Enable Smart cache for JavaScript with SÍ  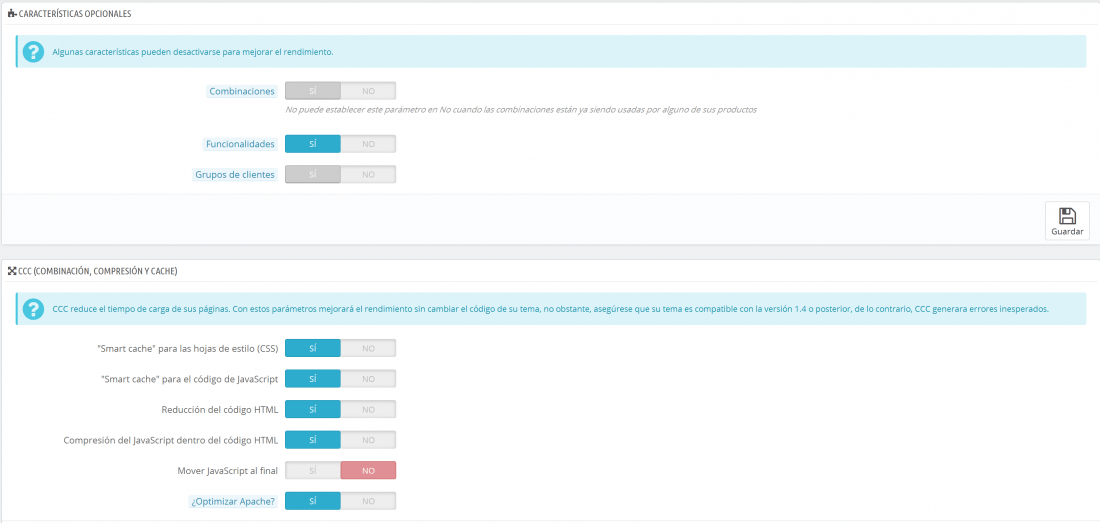(x=313, y=379)
